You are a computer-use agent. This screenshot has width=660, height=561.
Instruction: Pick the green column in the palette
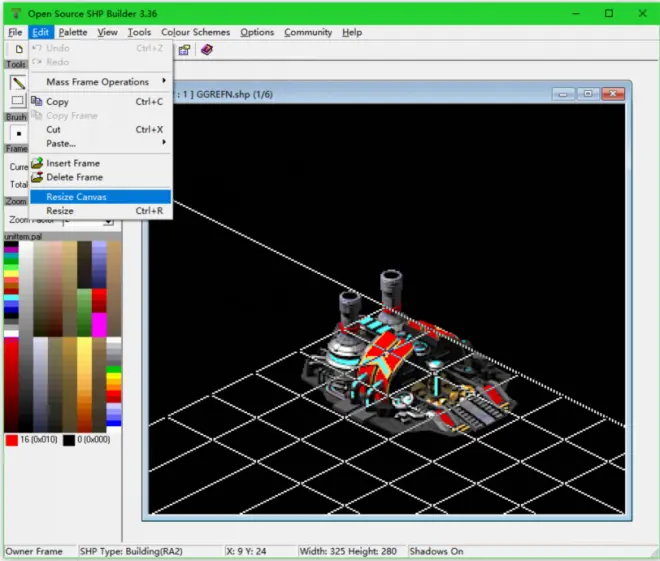click(x=84, y=312)
